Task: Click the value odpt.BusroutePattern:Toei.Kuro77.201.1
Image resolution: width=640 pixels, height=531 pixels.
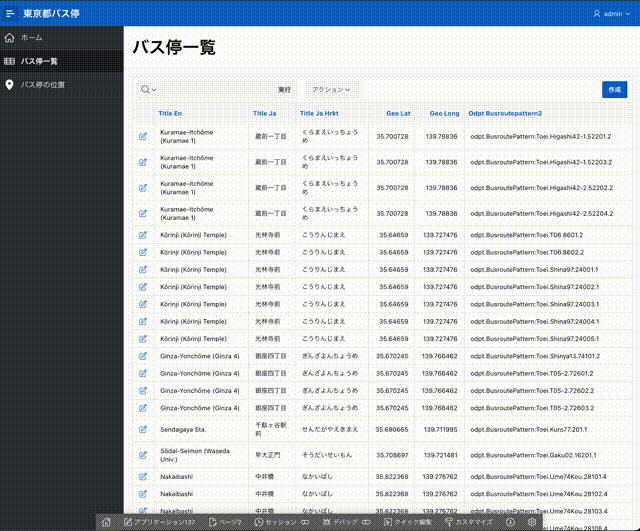Action: pos(529,429)
